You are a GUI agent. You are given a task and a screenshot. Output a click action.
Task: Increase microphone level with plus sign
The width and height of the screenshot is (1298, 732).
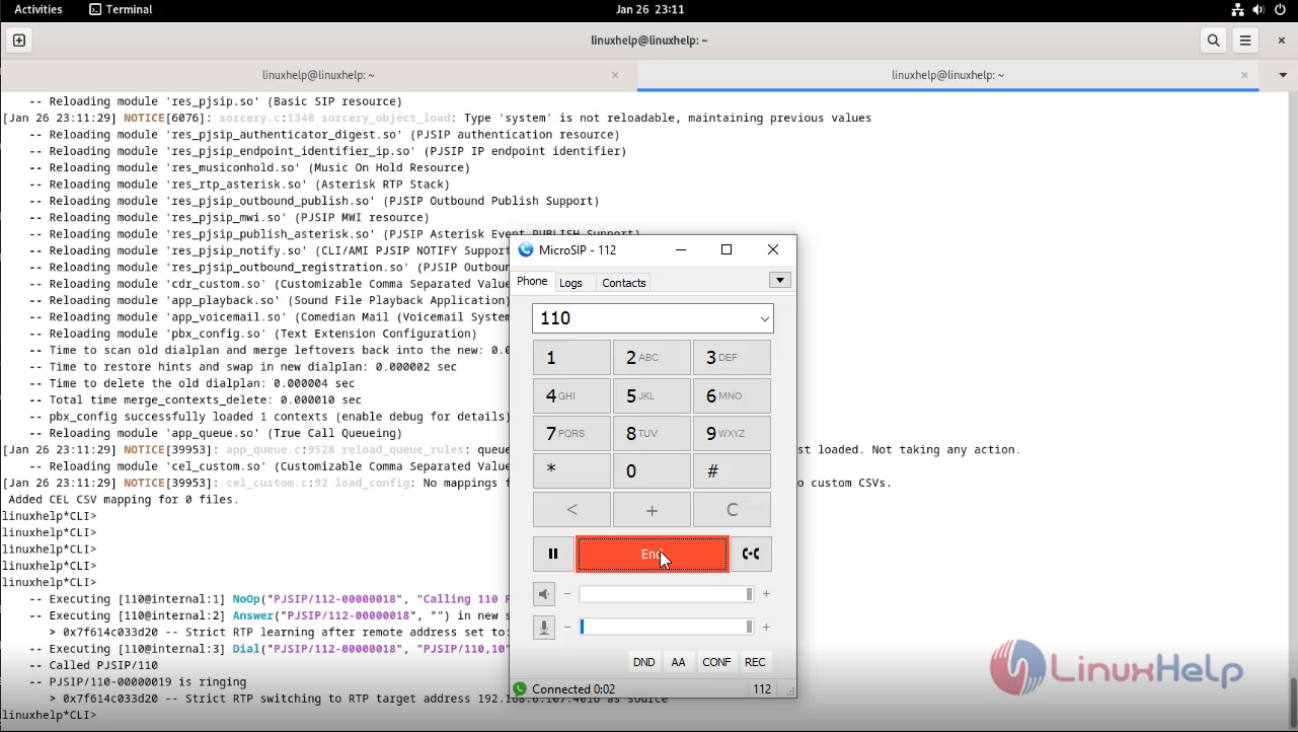pyautogui.click(x=766, y=627)
